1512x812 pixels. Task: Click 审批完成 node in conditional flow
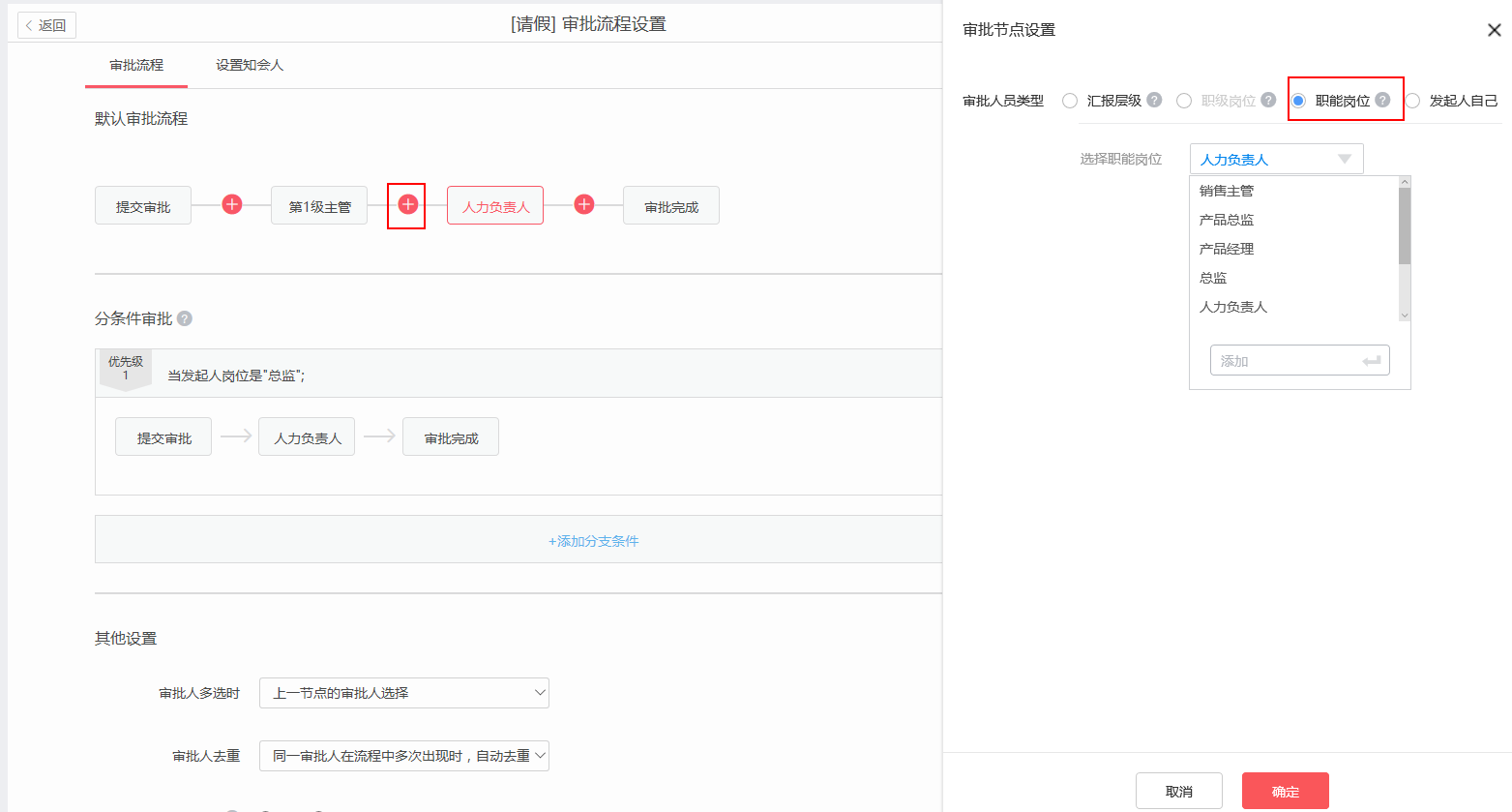tap(451, 436)
